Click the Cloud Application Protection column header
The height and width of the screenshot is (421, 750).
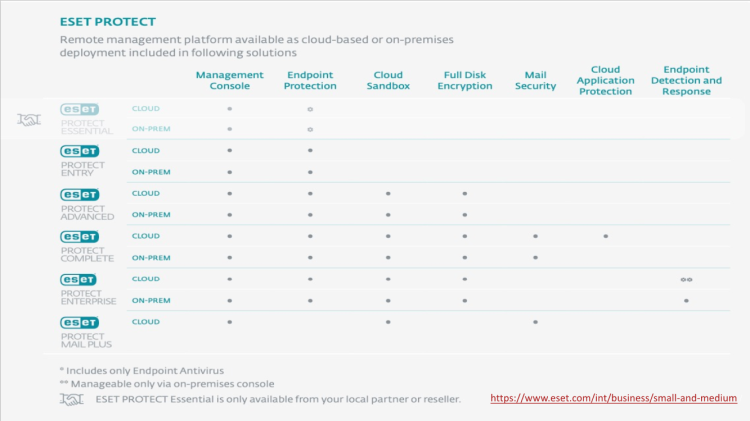pyautogui.click(x=605, y=80)
